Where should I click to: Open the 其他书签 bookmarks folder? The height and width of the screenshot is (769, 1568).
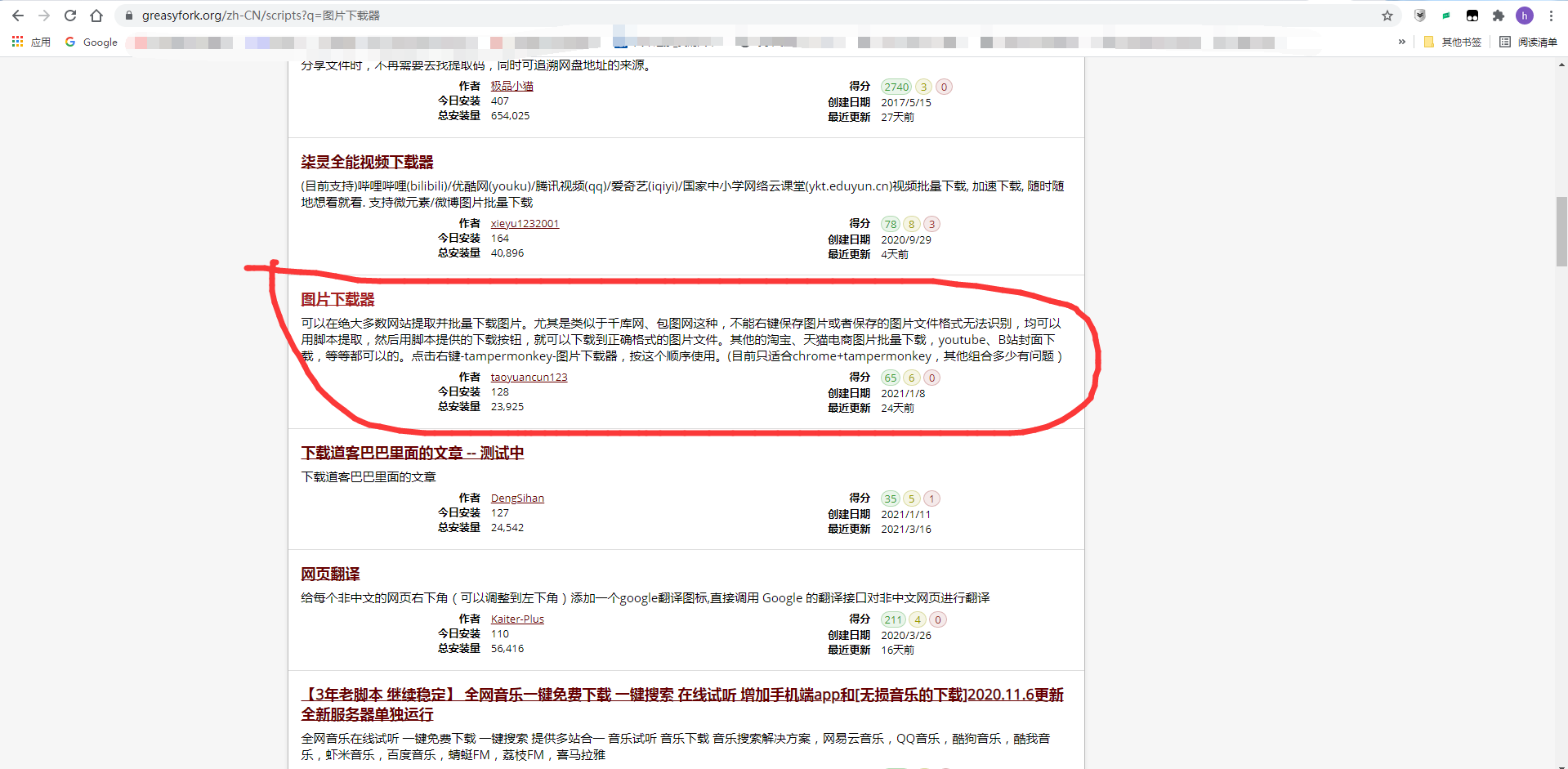coord(1453,42)
